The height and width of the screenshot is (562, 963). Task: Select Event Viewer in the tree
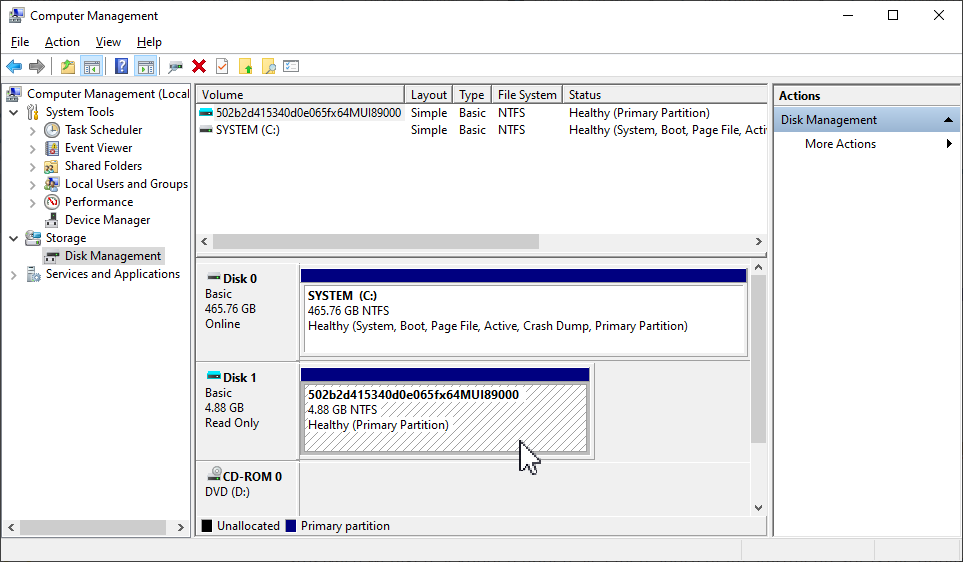pos(98,147)
